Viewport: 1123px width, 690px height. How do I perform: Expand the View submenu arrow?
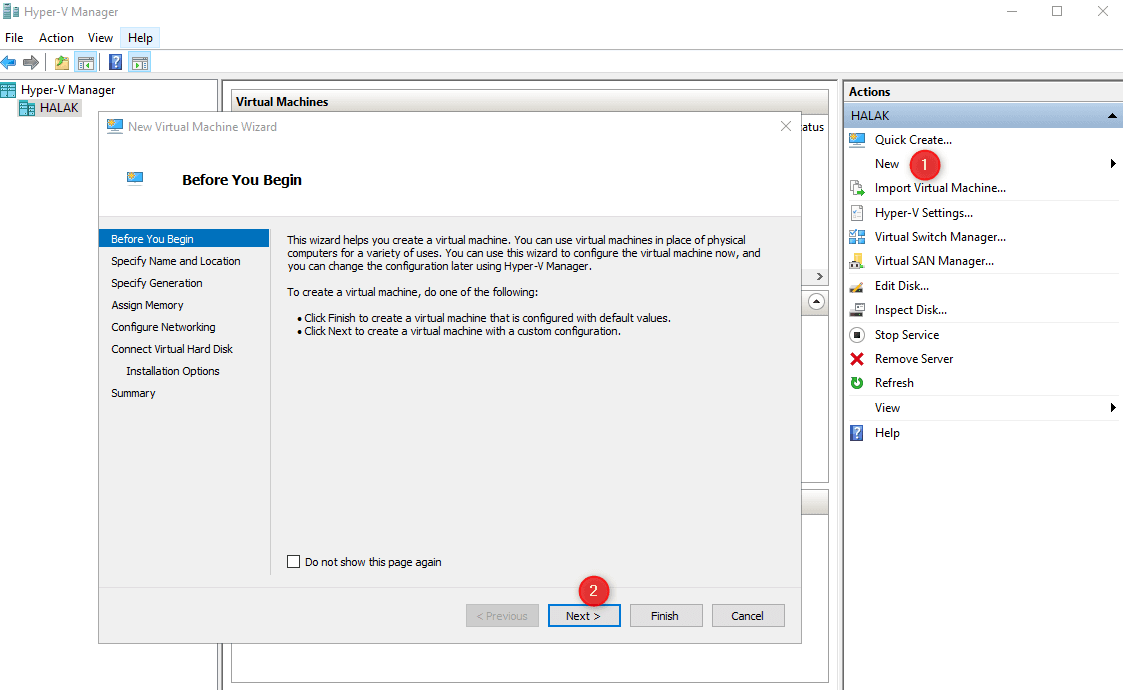(x=1113, y=408)
